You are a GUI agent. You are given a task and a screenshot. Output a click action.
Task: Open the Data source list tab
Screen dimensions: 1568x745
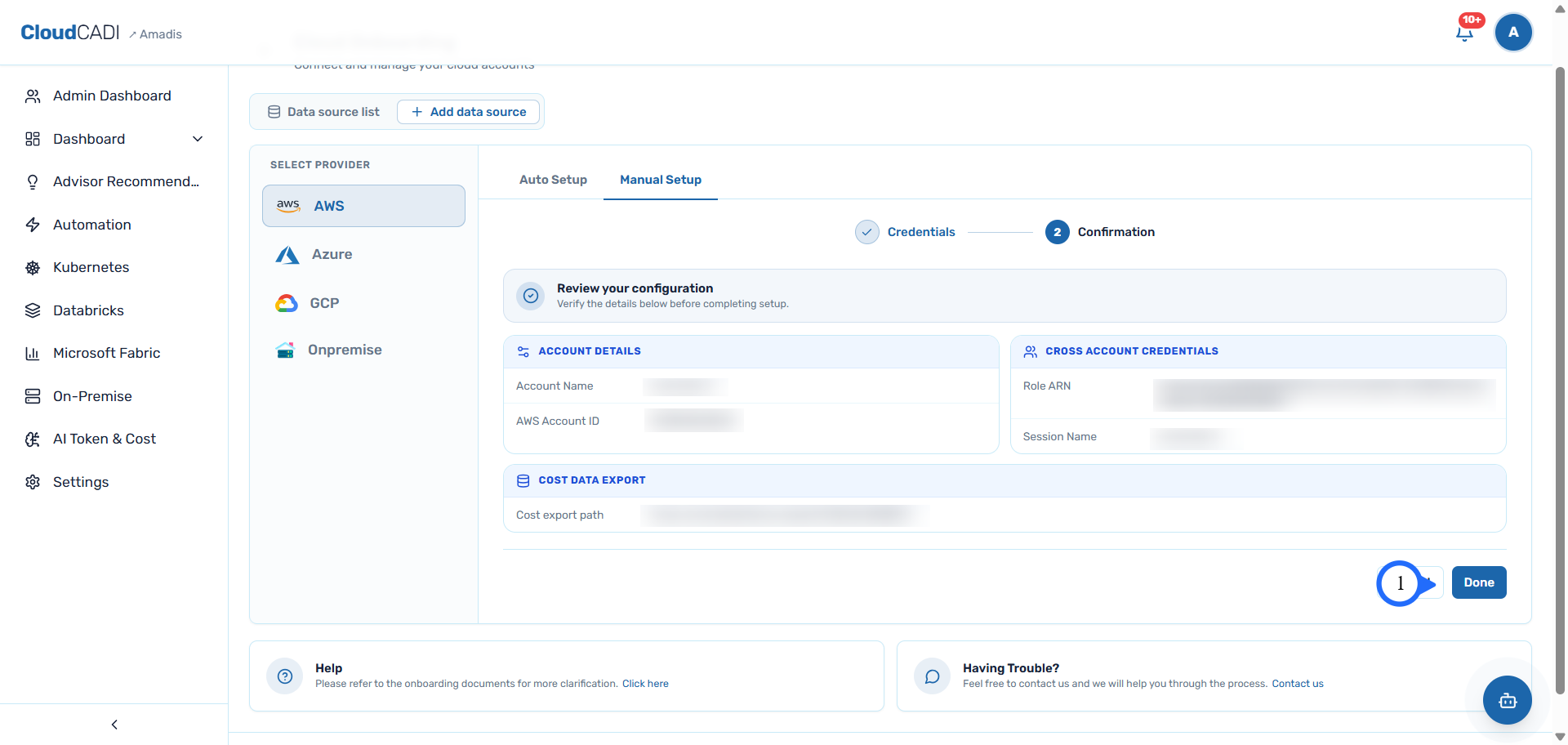click(324, 112)
